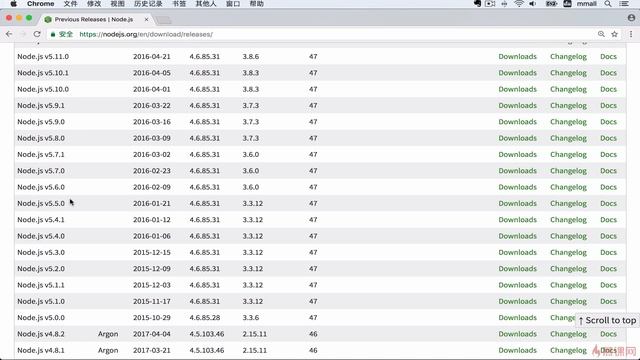Open Docs for Node.js v5.2.0
640x360 pixels.
pyautogui.click(x=608, y=269)
